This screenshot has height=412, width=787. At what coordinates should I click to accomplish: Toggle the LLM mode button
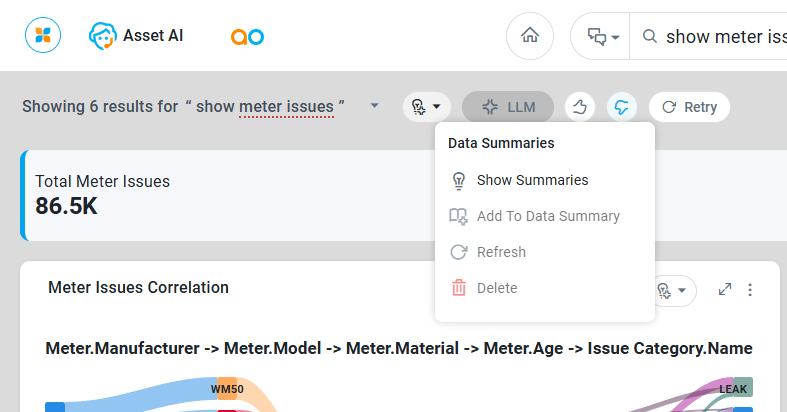point(508,107)
